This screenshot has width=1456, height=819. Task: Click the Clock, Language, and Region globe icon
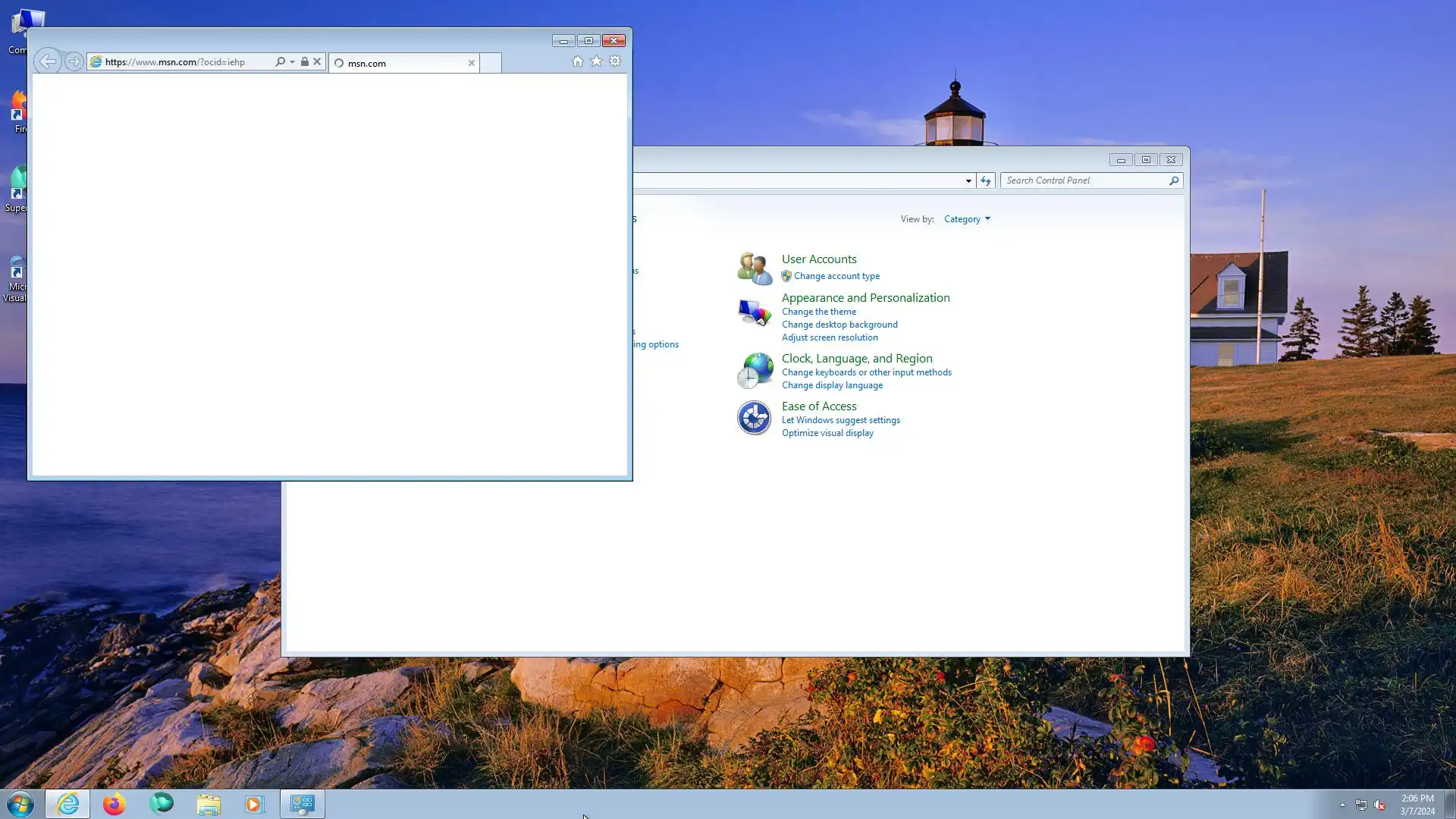(x=754, y=371)
